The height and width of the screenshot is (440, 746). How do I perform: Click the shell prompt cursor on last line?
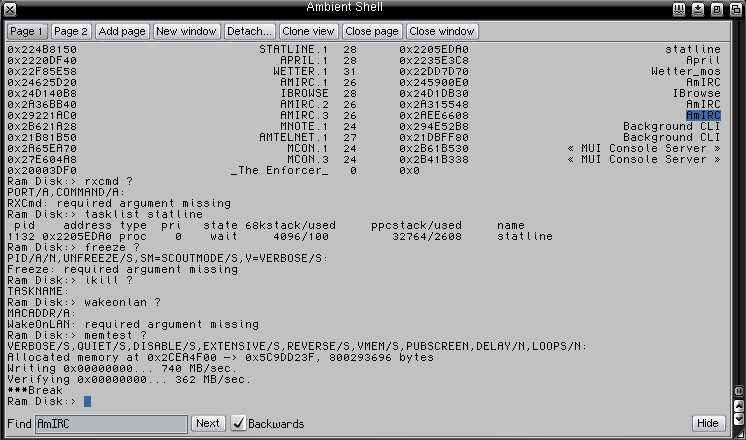(x=88, y=401)
